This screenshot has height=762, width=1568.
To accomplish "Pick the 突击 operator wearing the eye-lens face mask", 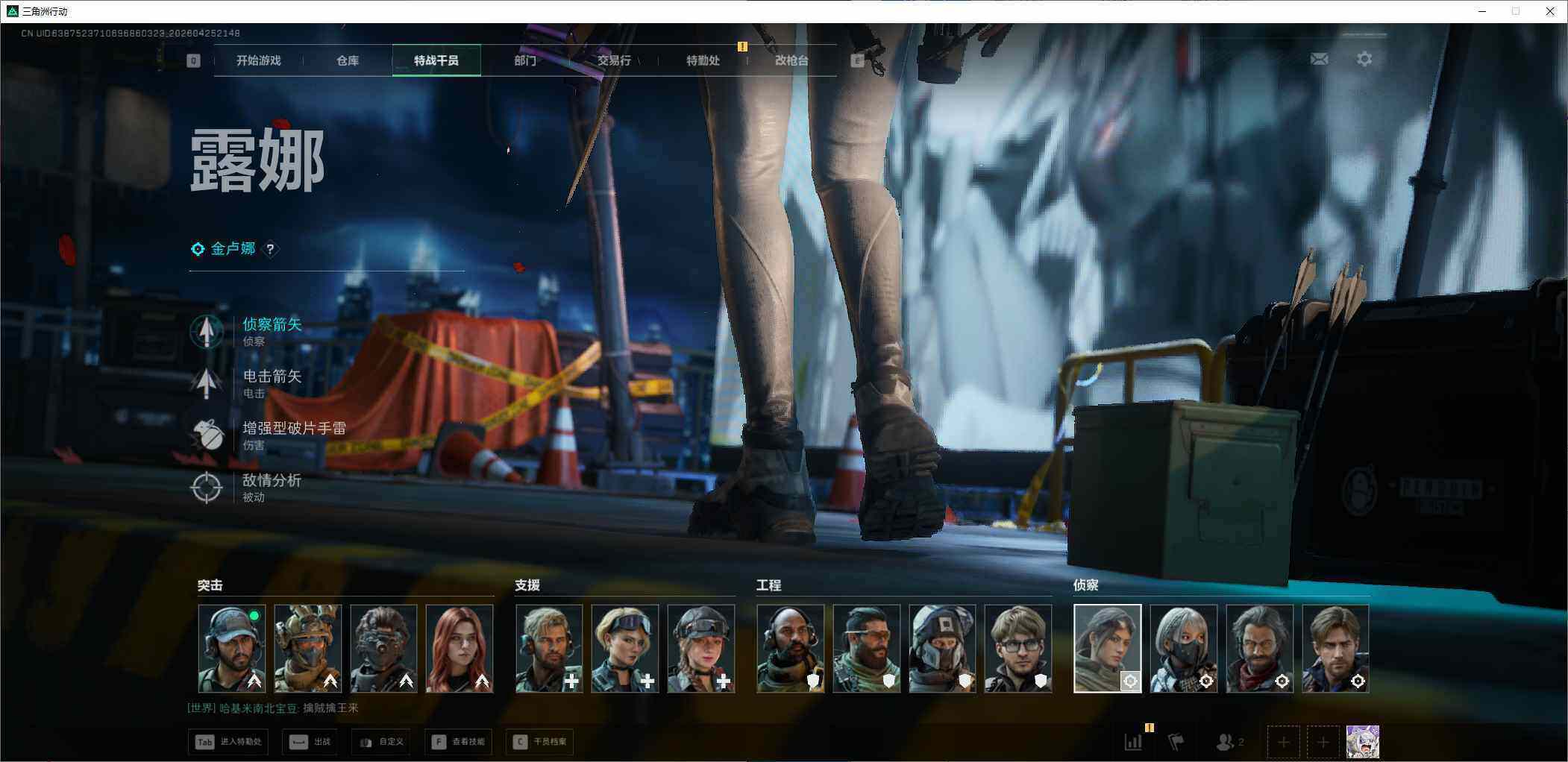I will [x=384, y=649].
